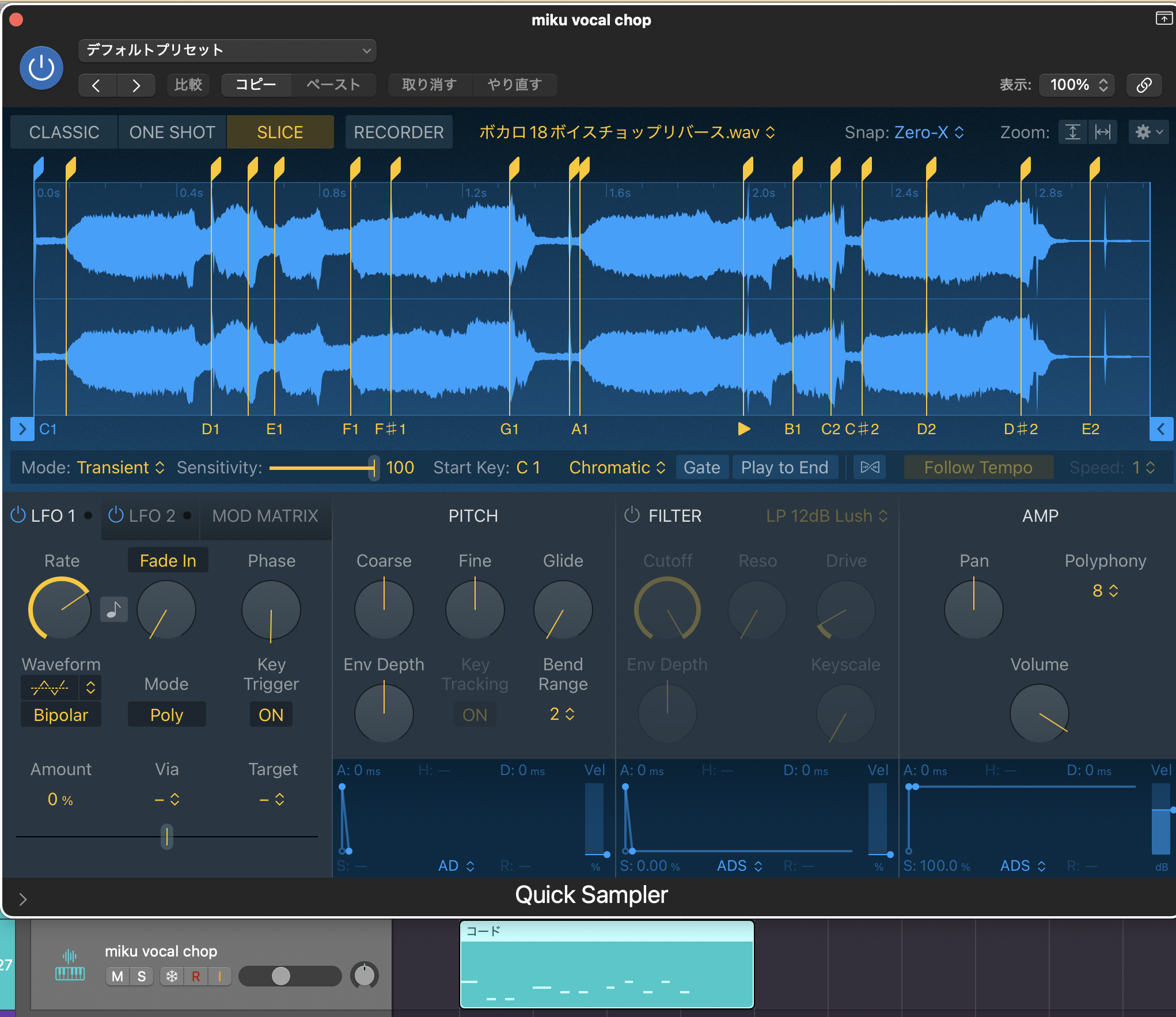This screenshot has height=1017, width=1176.
Task: Click the 取り消す undo button
Action: [429, 85]
